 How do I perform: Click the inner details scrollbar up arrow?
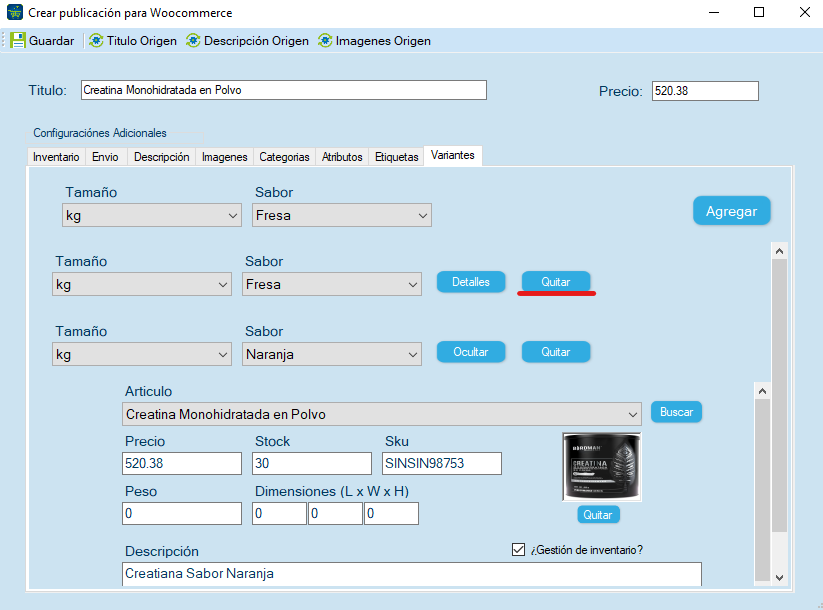(x=762, y=391)
